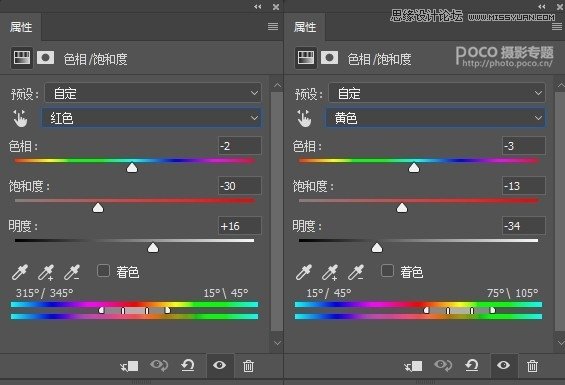Click saturation value field showing -13
Image resolution: width=565 pixels, height=385 pixels.
click(x=524, y=186)
